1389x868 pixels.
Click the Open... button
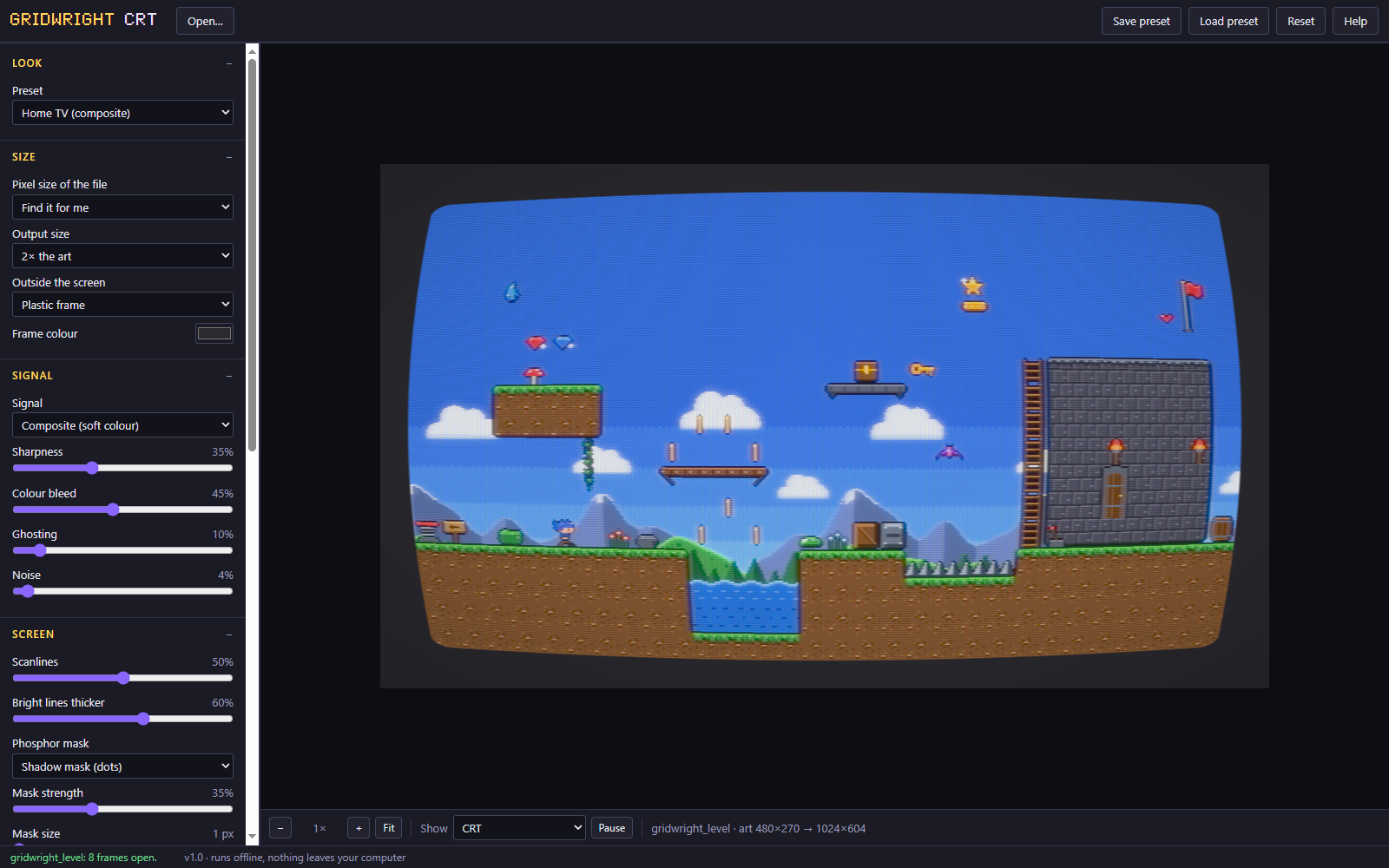(205, 21)
